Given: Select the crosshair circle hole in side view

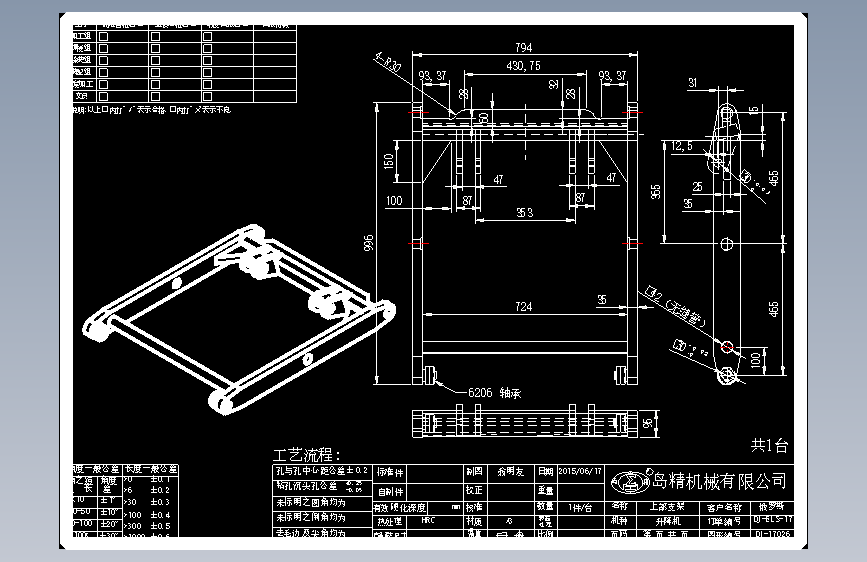Looking at the screenshot, I should [x=727, y=243].
